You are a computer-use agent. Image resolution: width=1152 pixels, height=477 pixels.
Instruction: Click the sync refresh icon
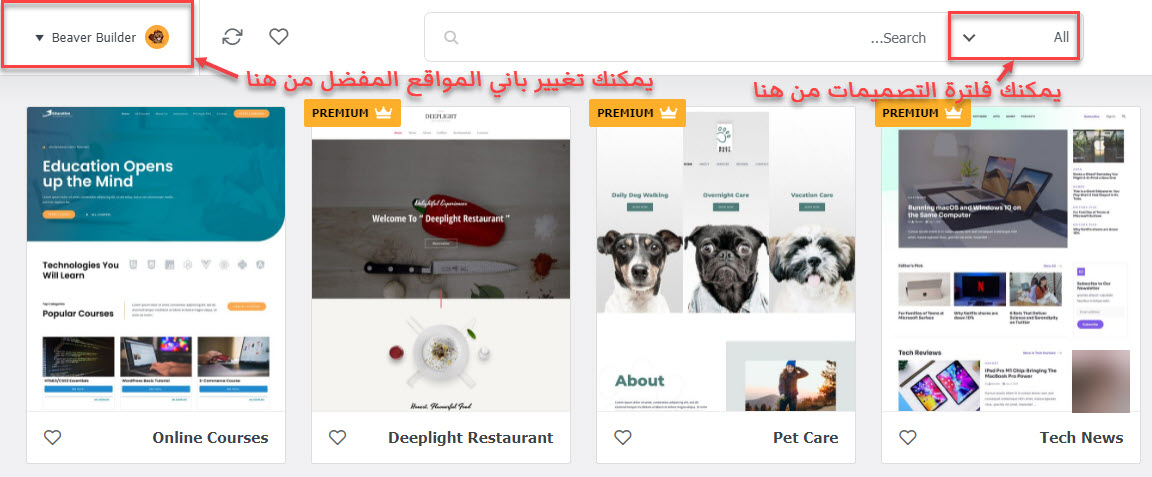point(232,37)
